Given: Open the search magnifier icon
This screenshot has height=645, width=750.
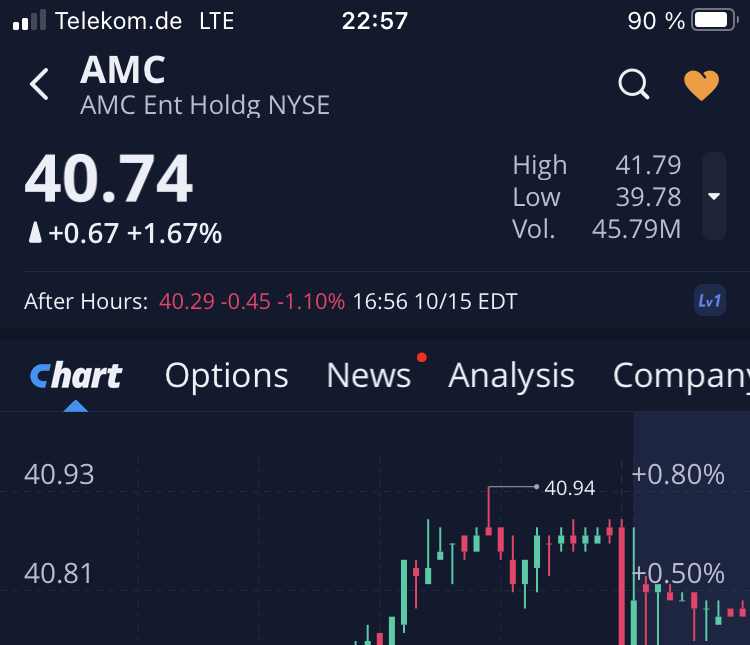Looking at the screenshot, I should pyautogui.click(x=634, y=85).
